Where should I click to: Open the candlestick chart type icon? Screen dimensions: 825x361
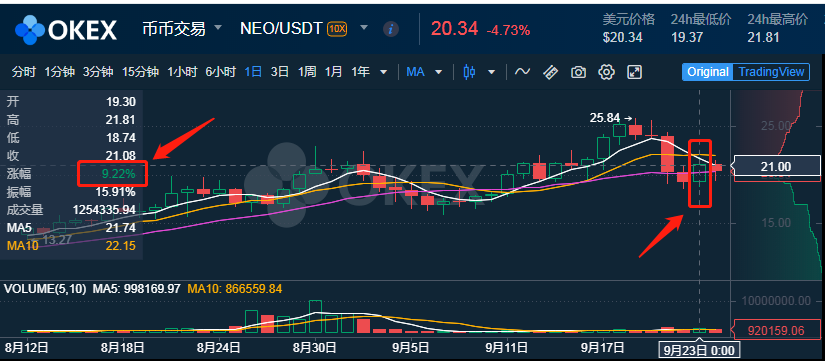(469, 72)
